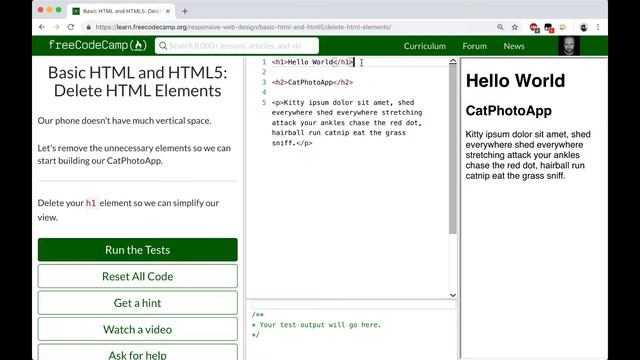Image resolution: width=640 pixels, height=360 pixels.
Task: Click the h1 code tag in instructions
Action: [x=91, y=203]
